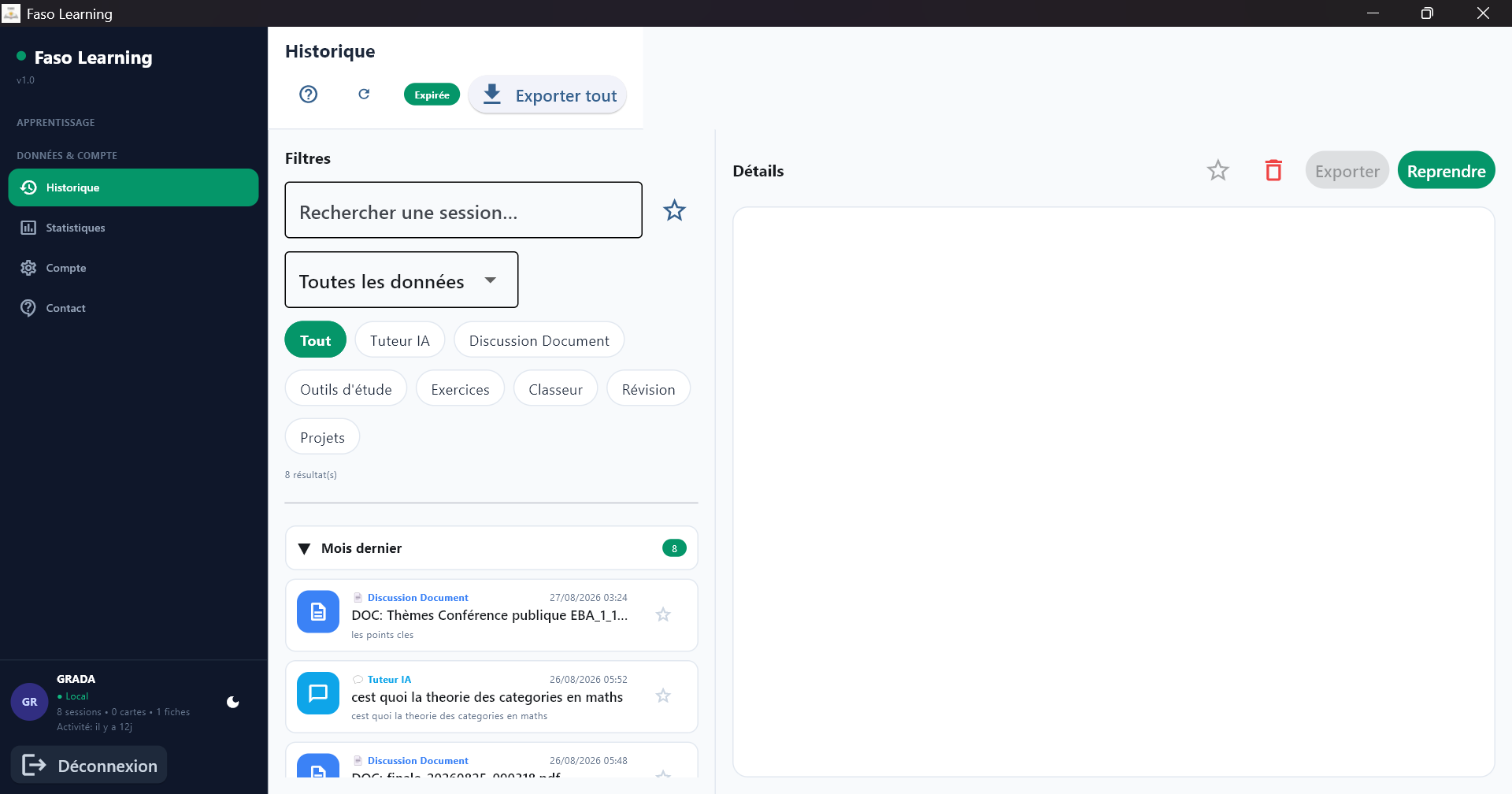The height and width of the screenshot is (794, 1512).
Task: Click the Expirée status badge
Action: point(432,95)
